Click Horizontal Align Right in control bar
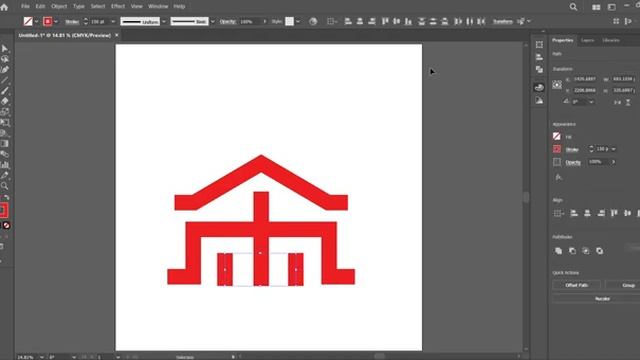 tap(371, 21)
